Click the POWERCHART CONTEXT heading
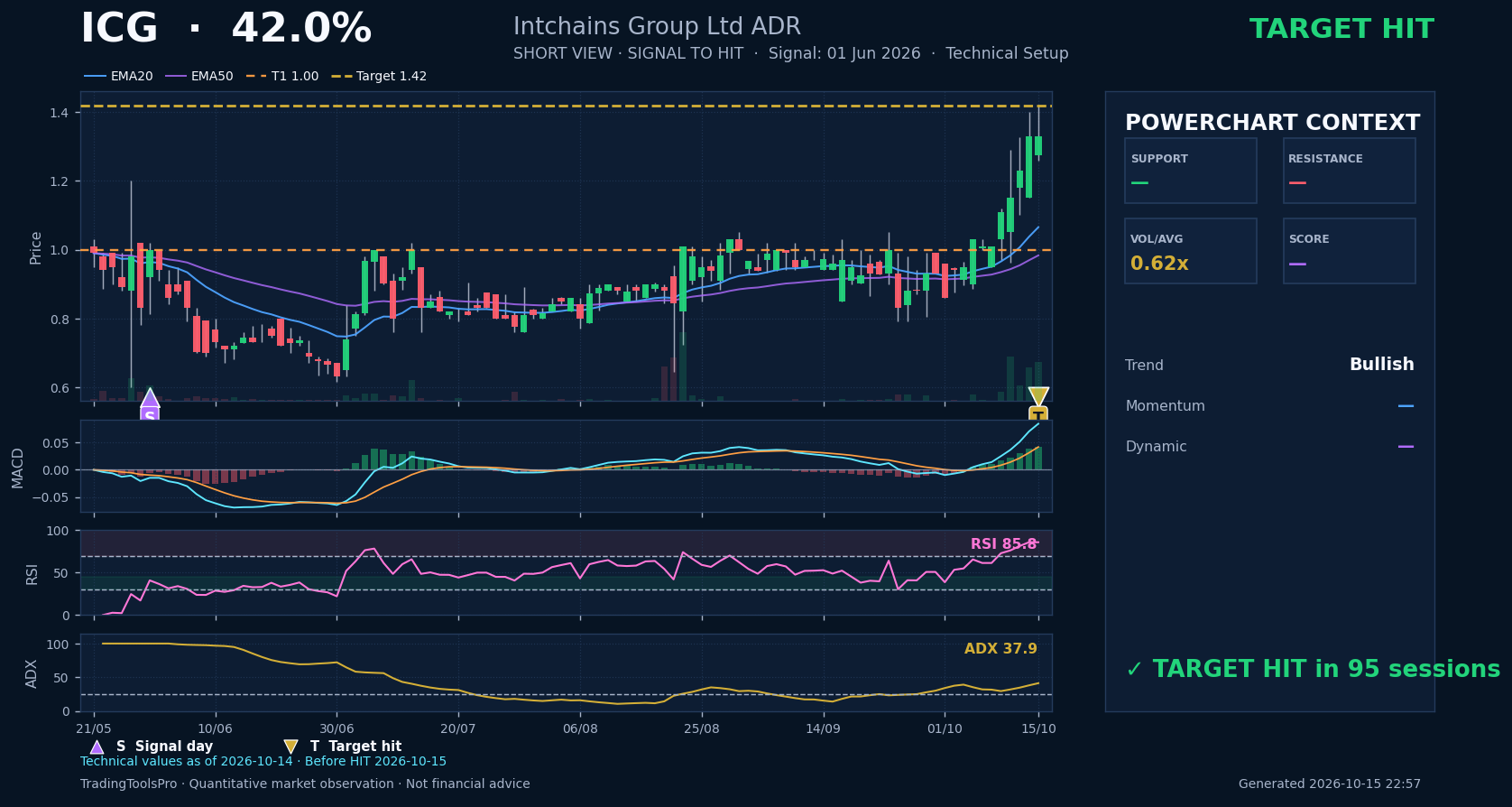 [x=1272, y=124]
